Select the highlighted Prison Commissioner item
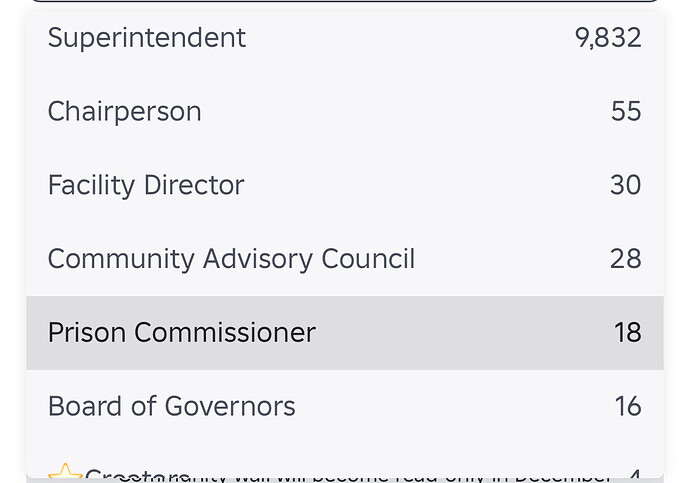Viewport: 690px width, 483px height. click(x=182, y=333)
